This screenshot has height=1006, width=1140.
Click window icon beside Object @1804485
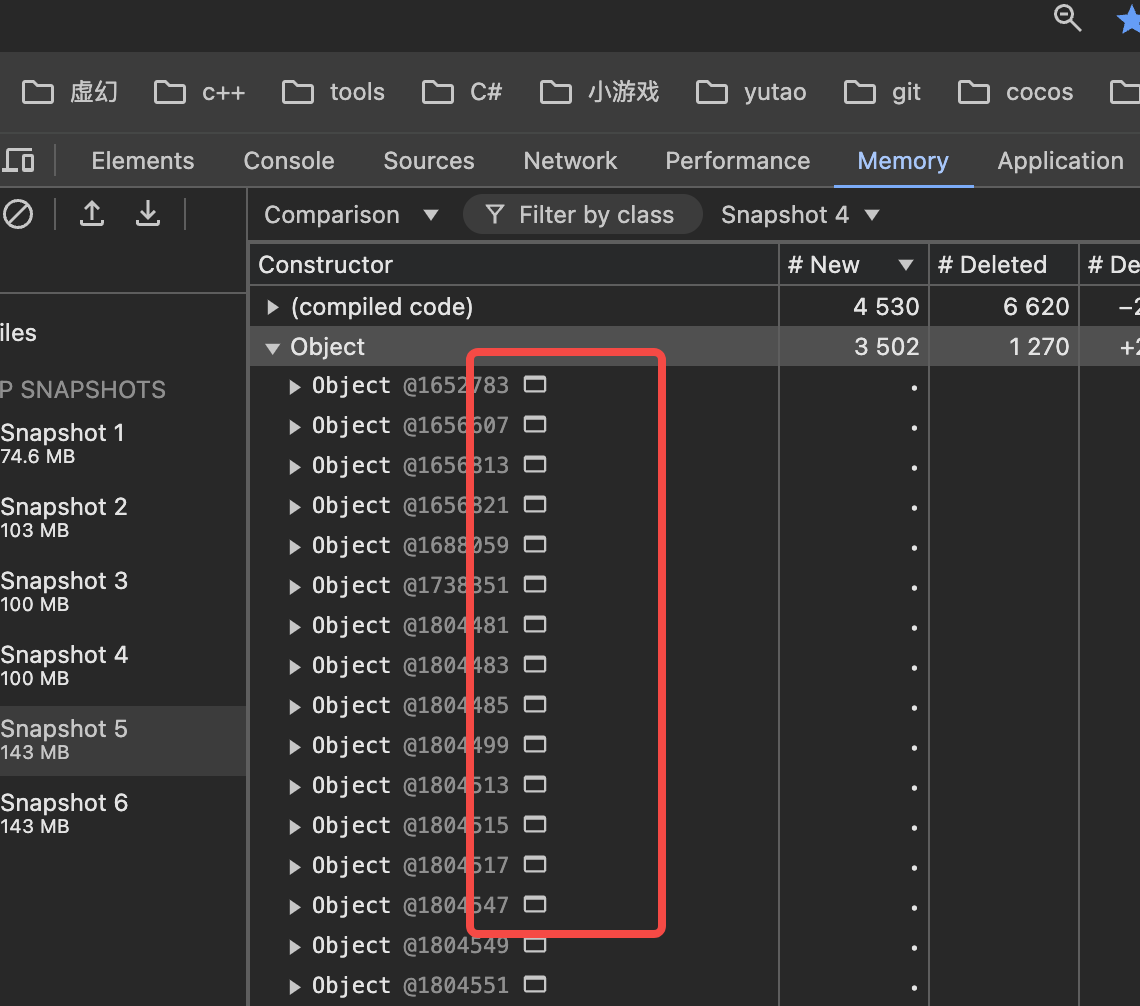pyautogui.click(x=535, y=704)
